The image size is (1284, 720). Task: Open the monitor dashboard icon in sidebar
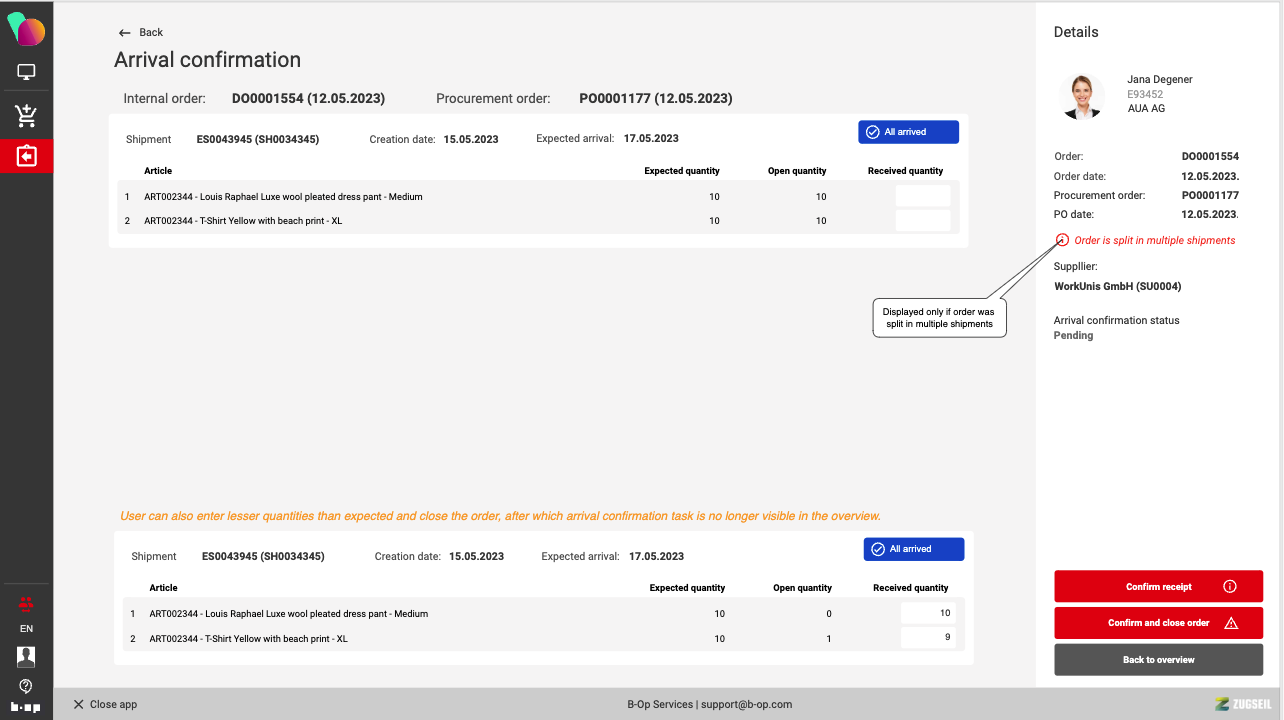[26, 73]
